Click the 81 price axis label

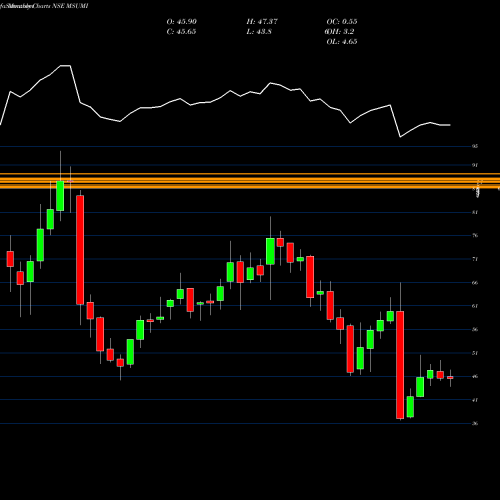tap(475, 212)
